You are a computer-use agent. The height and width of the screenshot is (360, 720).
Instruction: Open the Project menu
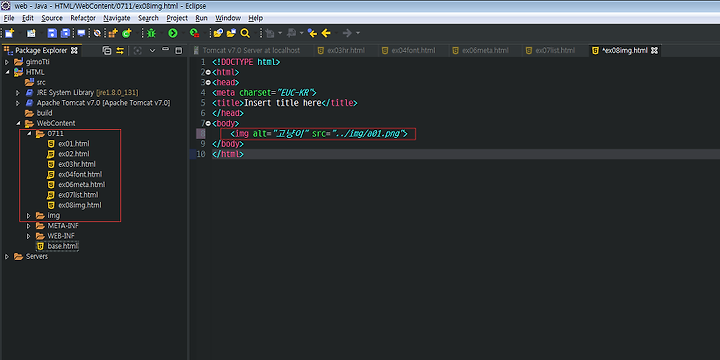tap(177, 18)
